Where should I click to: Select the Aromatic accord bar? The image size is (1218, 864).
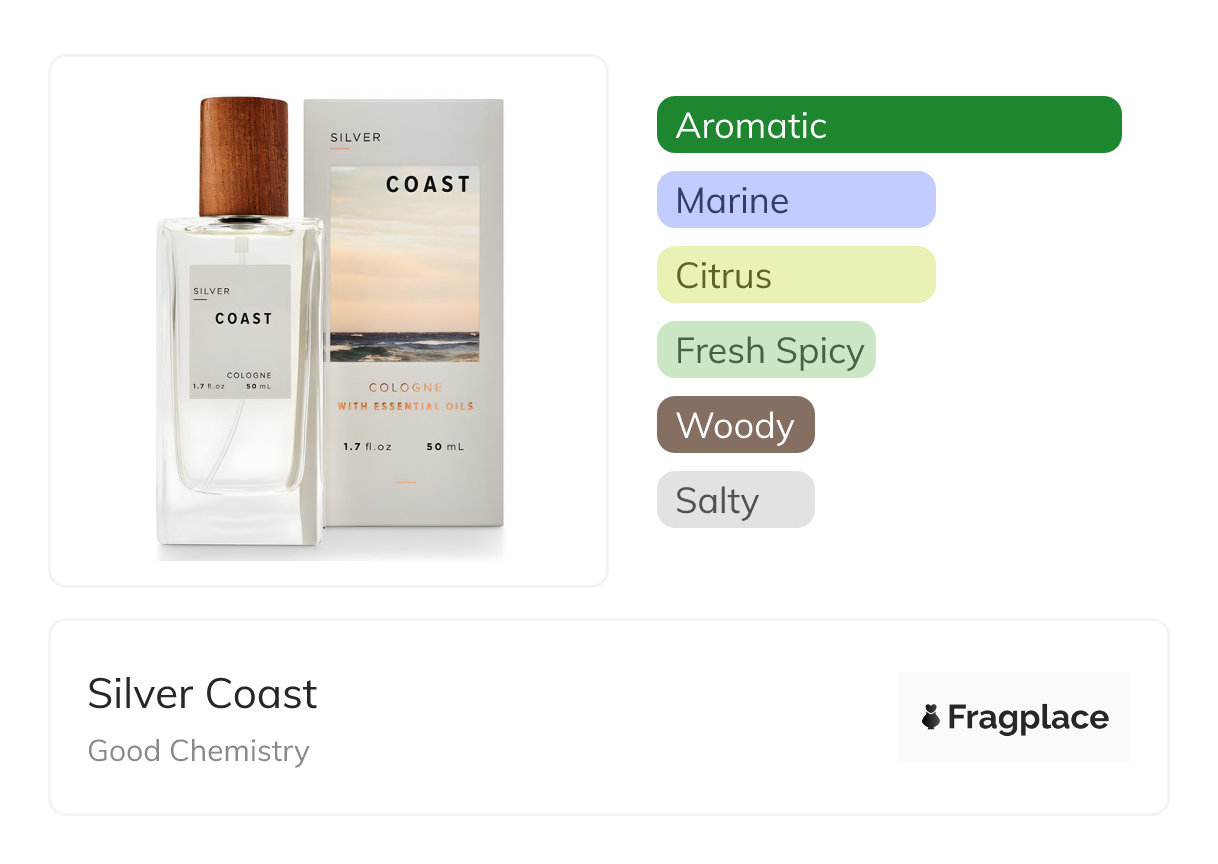(888, 125)
